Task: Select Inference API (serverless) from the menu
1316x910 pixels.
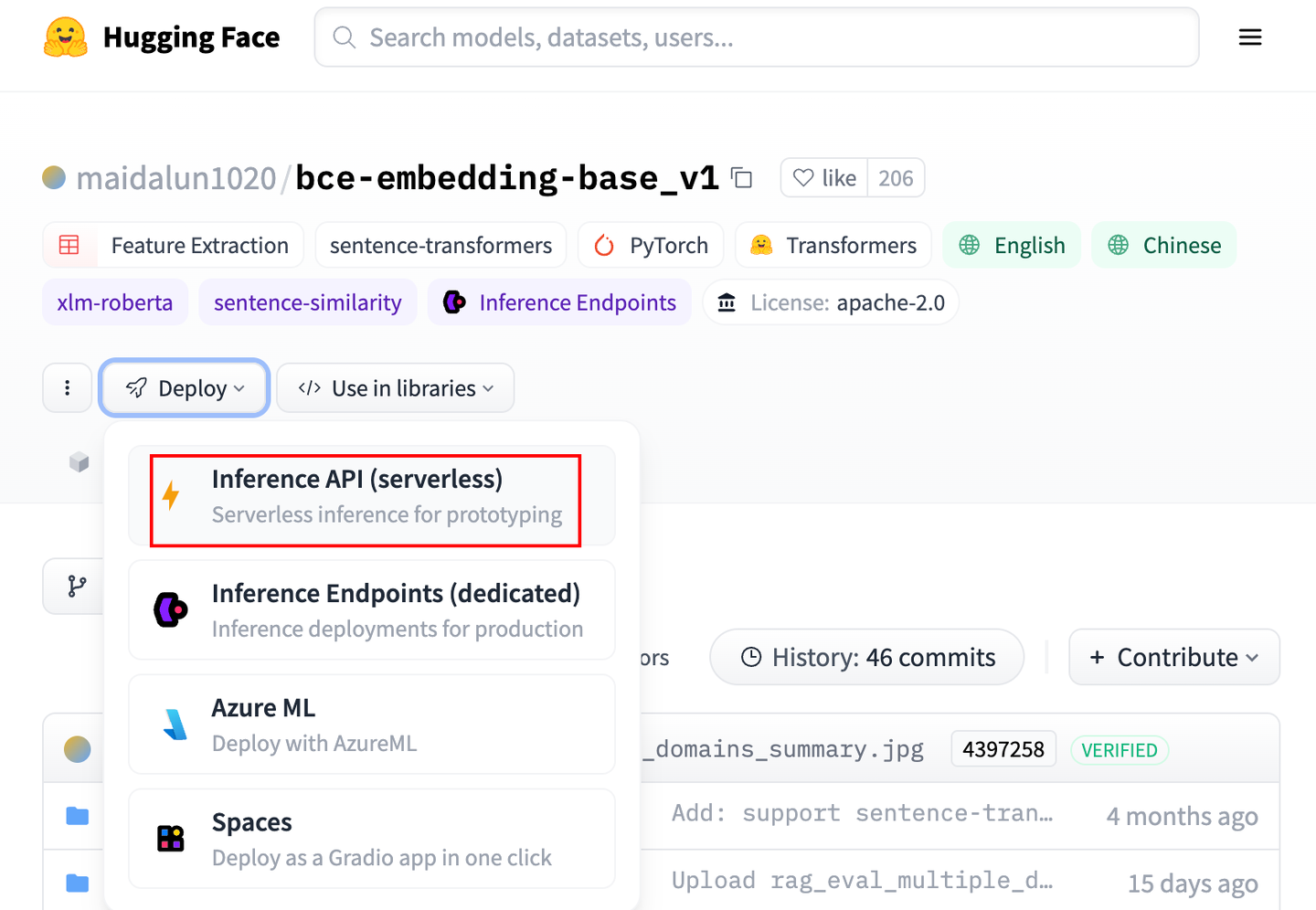Action: 364,496
